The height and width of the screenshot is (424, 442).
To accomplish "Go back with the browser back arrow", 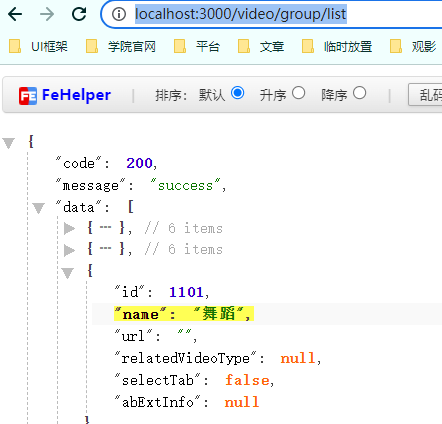I will tap(15, 14).
